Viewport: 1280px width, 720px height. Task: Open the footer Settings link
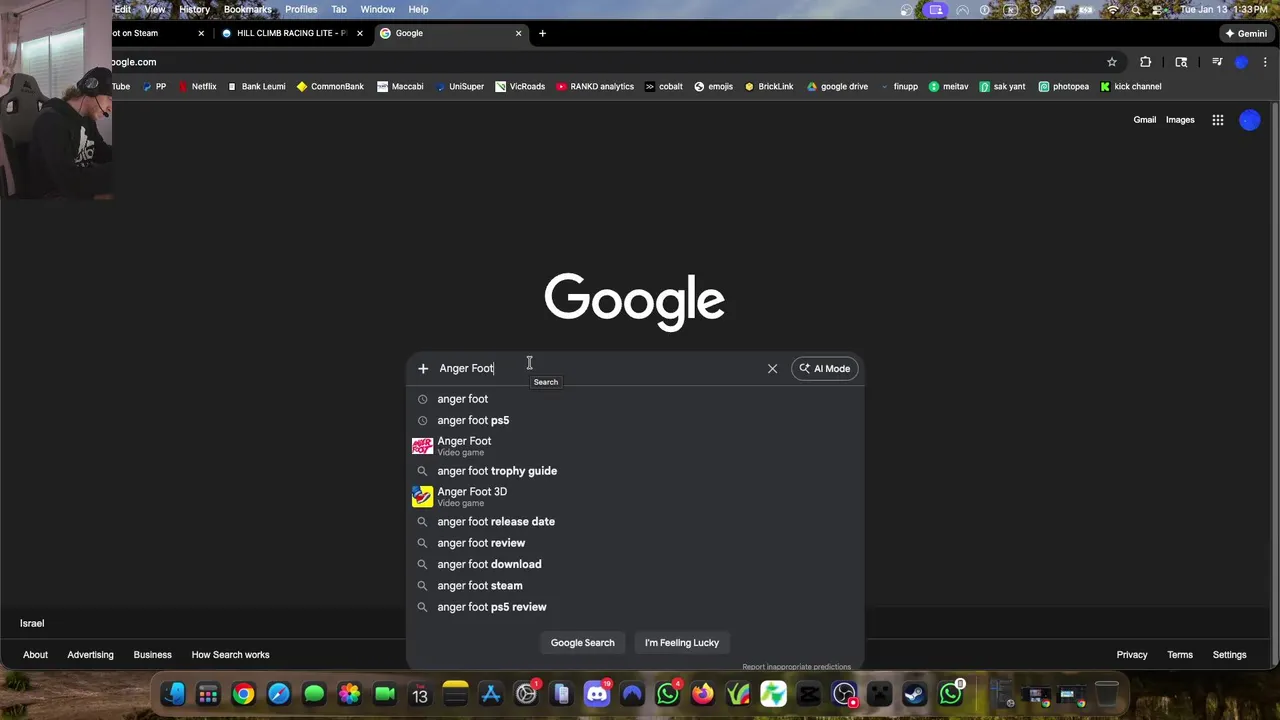click(1230, 655)
